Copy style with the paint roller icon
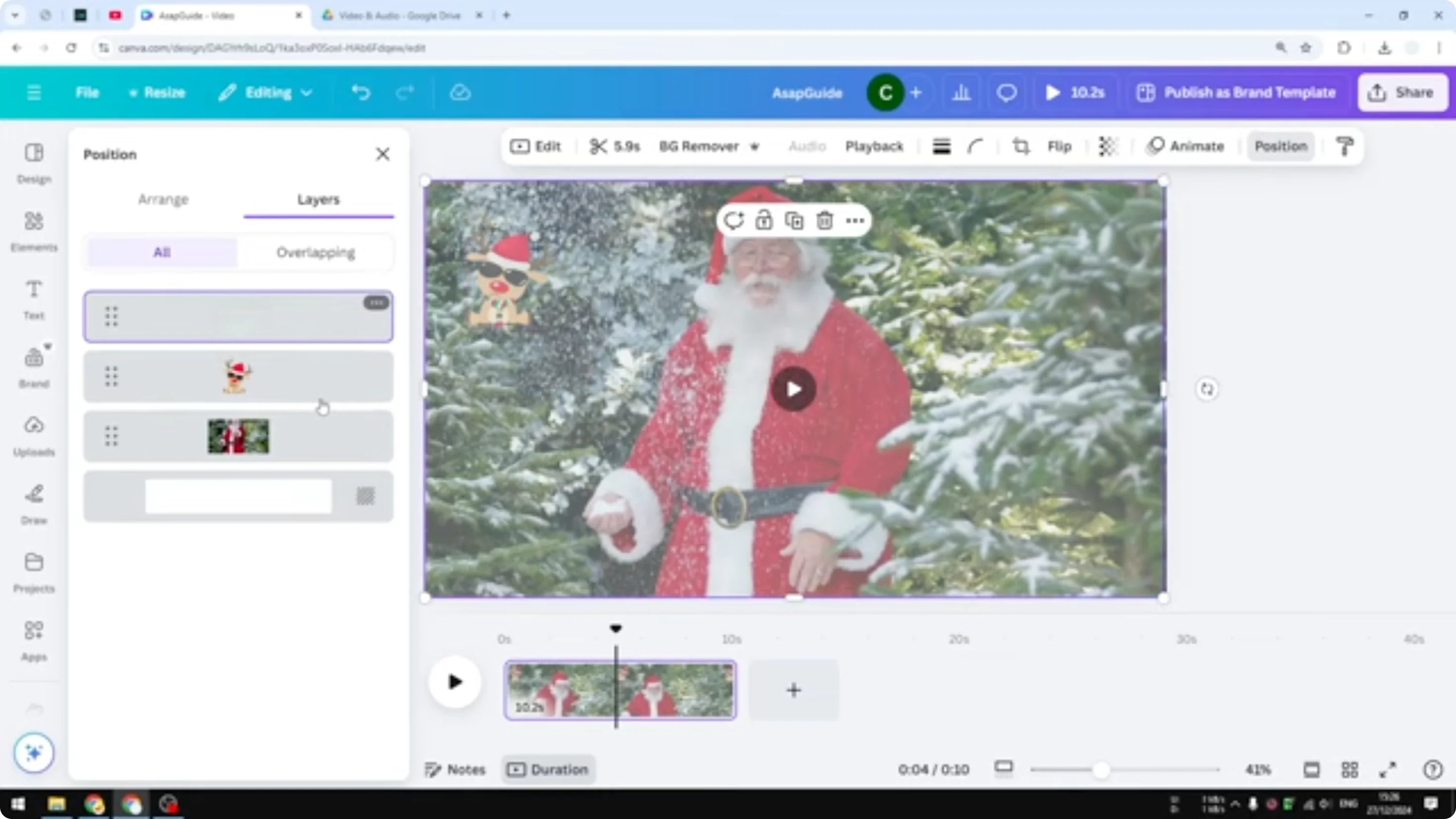This screenshot has height=819, width=1456. tap(1344, 146)
